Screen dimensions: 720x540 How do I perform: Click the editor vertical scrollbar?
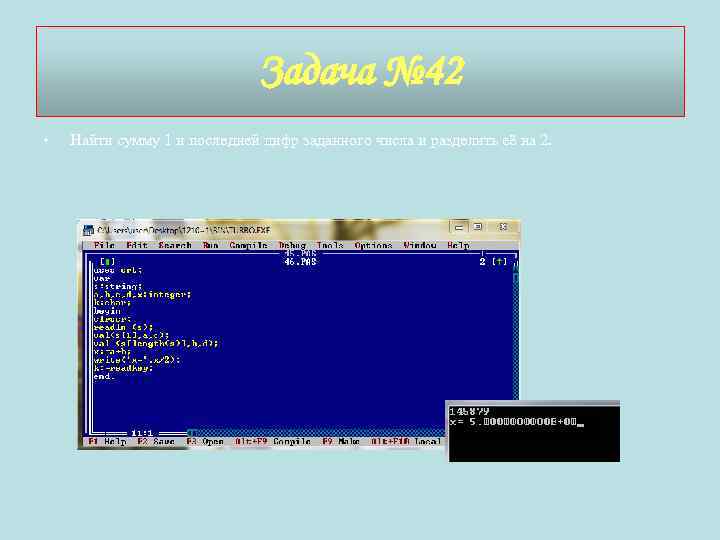[x=515, y=335]
